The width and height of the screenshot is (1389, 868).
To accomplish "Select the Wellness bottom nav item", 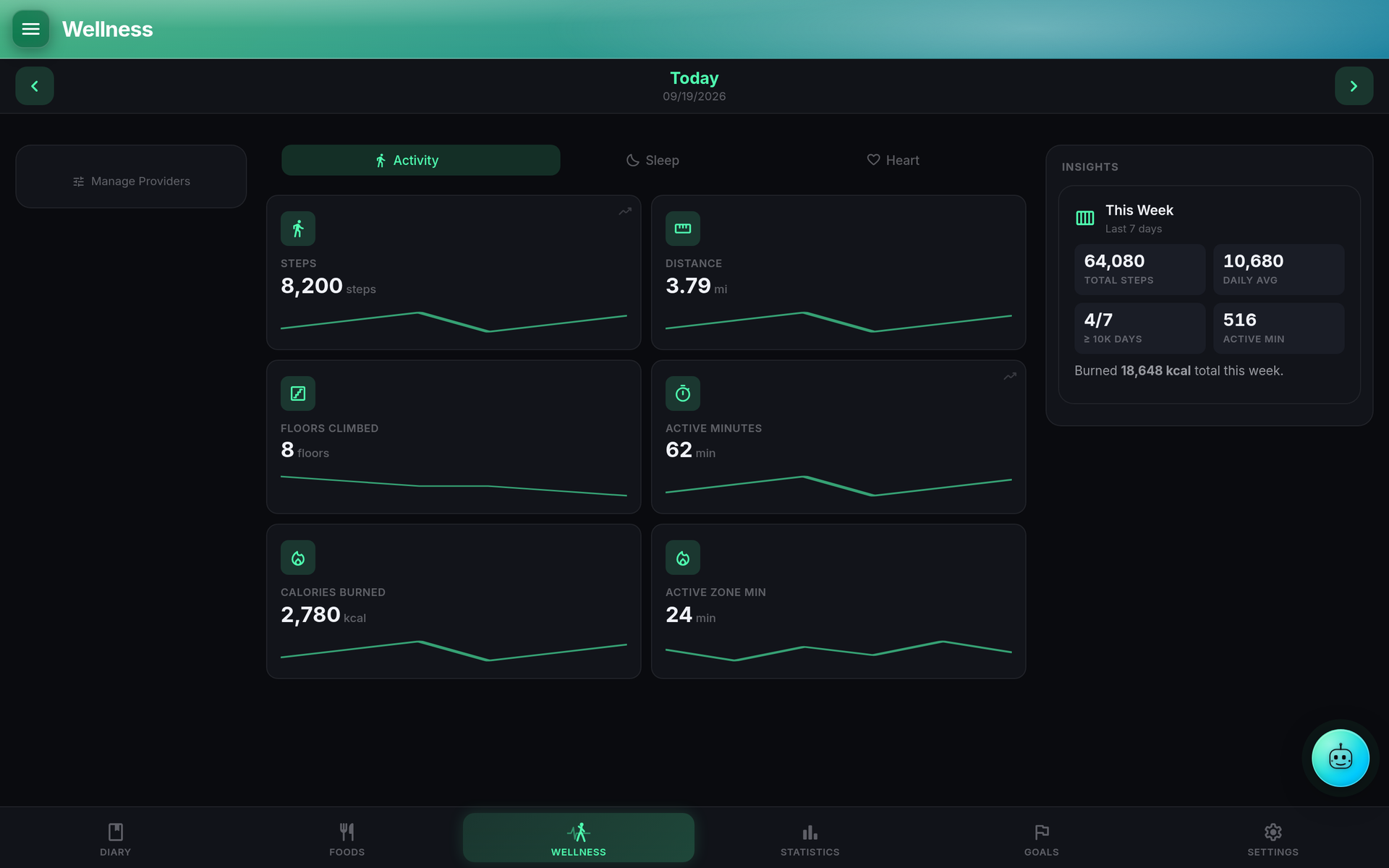I will click(579, 838).
